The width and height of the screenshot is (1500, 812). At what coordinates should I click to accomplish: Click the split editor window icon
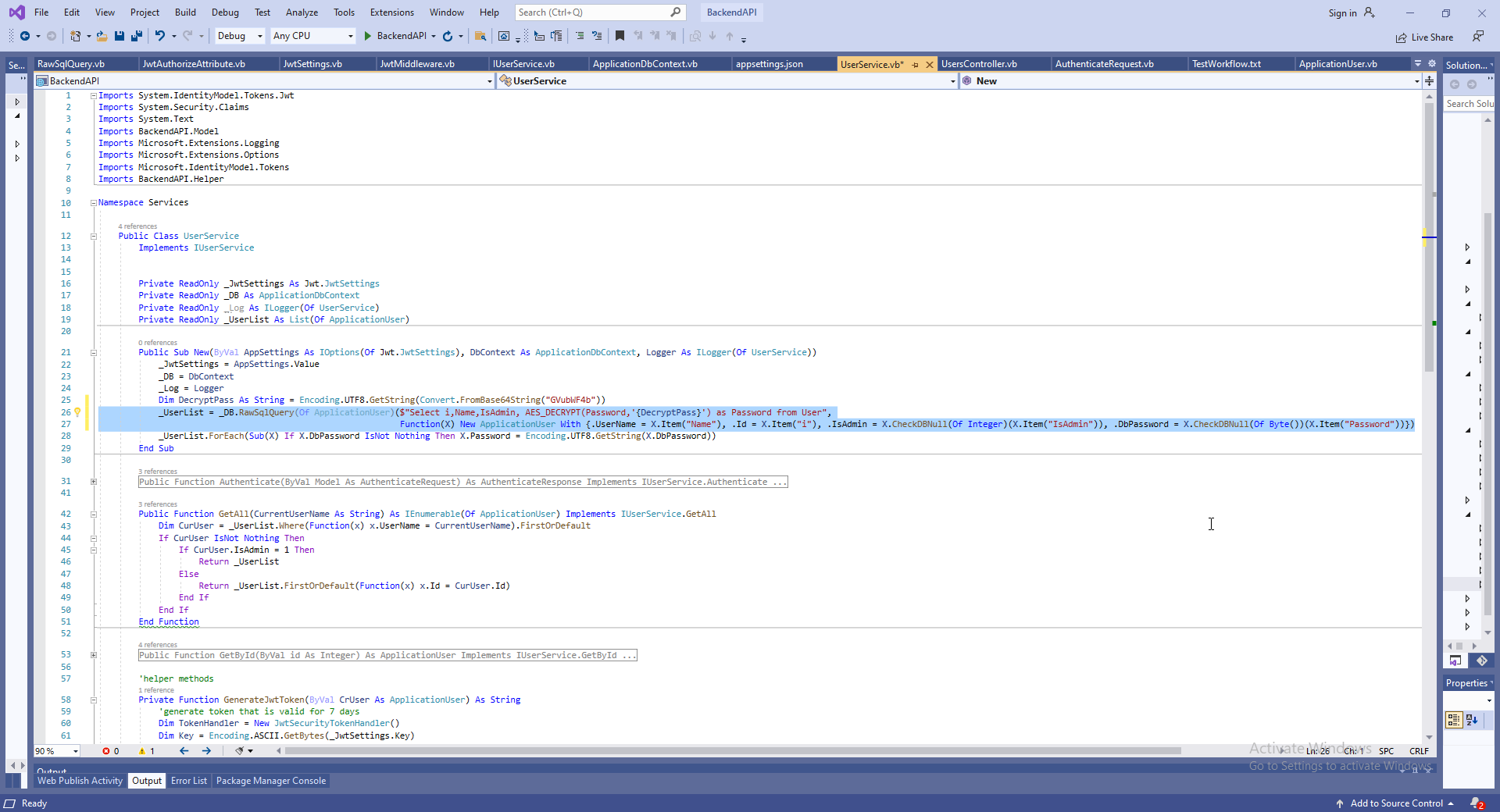1429,81
